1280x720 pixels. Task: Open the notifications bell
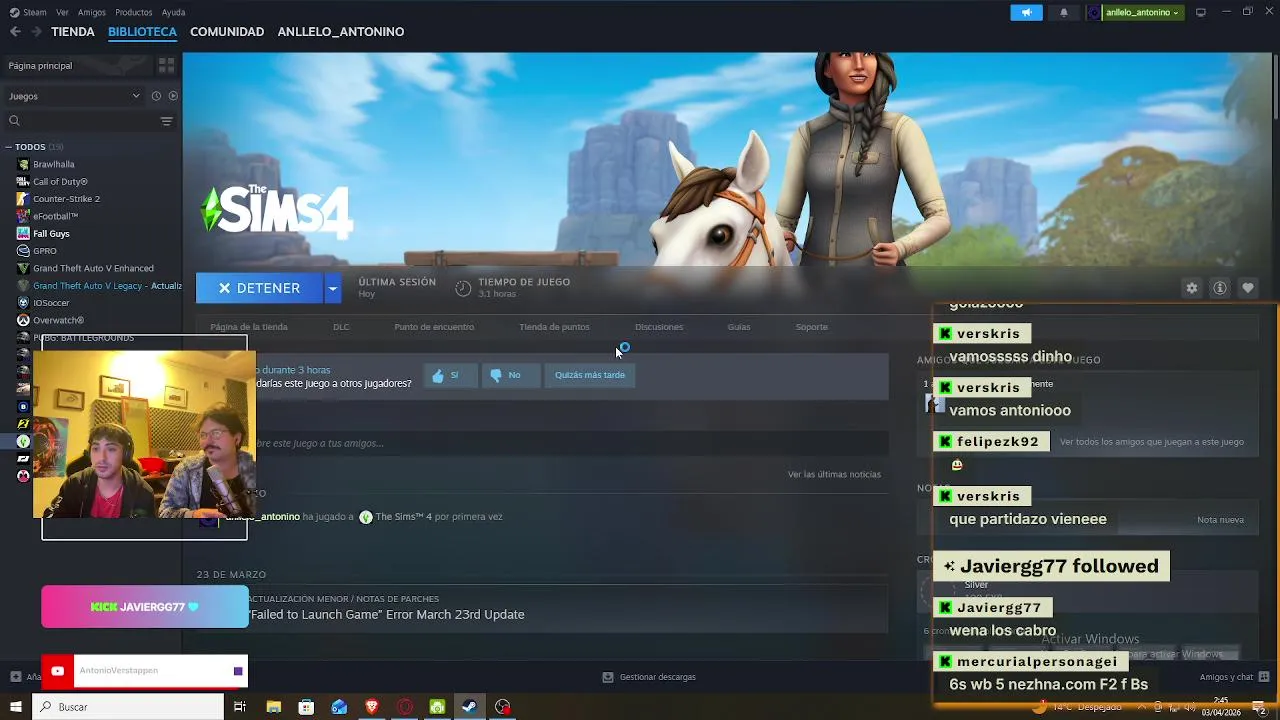tap(1063, 12)
